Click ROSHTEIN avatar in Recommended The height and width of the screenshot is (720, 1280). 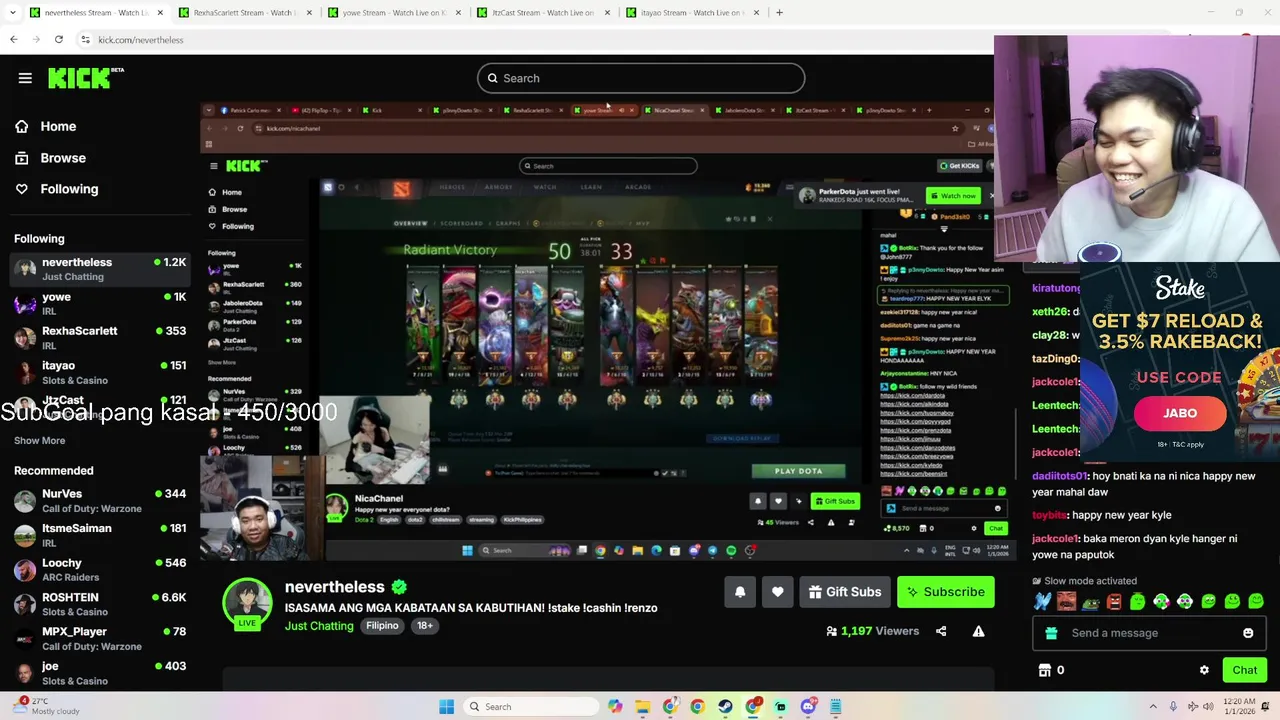pos(25,605)
